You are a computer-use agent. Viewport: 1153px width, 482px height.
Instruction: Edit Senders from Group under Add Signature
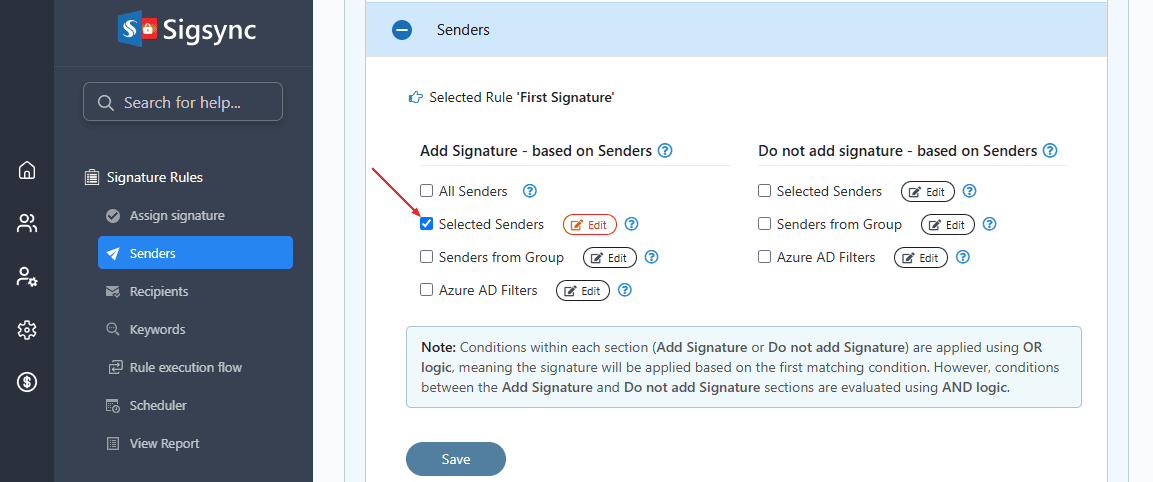(x=610, y=258)
